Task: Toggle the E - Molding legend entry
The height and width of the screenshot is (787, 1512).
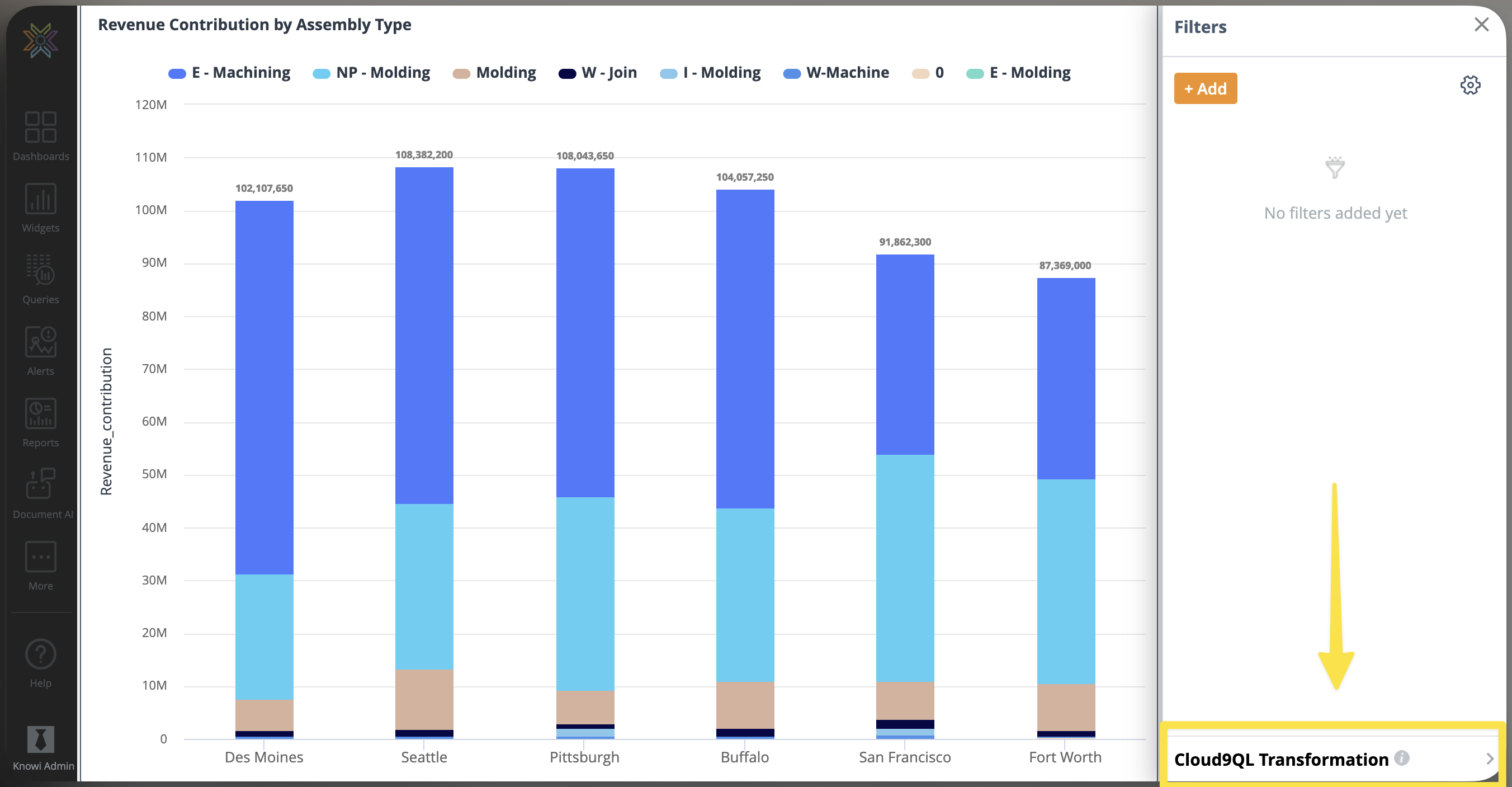Action: point(1018,73)
